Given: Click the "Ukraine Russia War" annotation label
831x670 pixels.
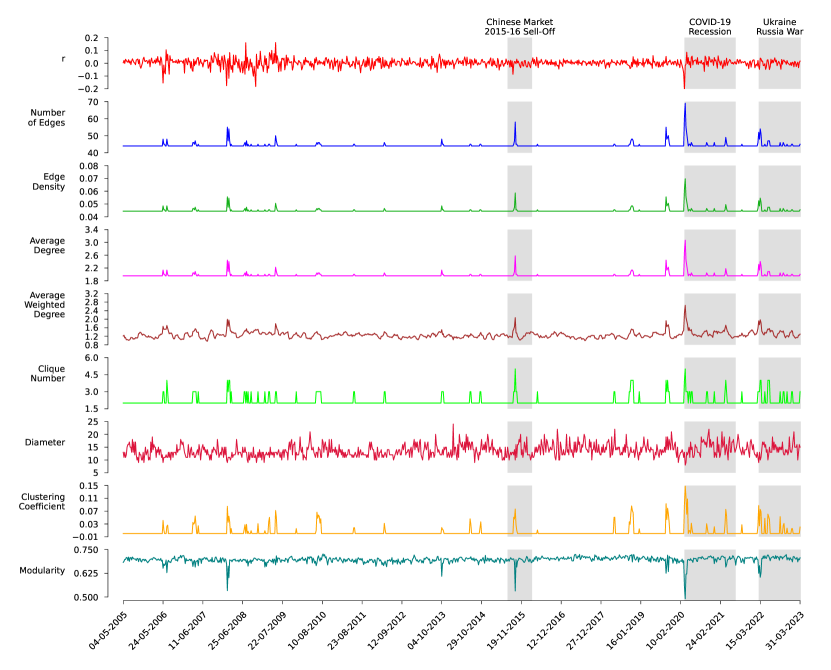Looking at the screenshot, I should (780, 27).
